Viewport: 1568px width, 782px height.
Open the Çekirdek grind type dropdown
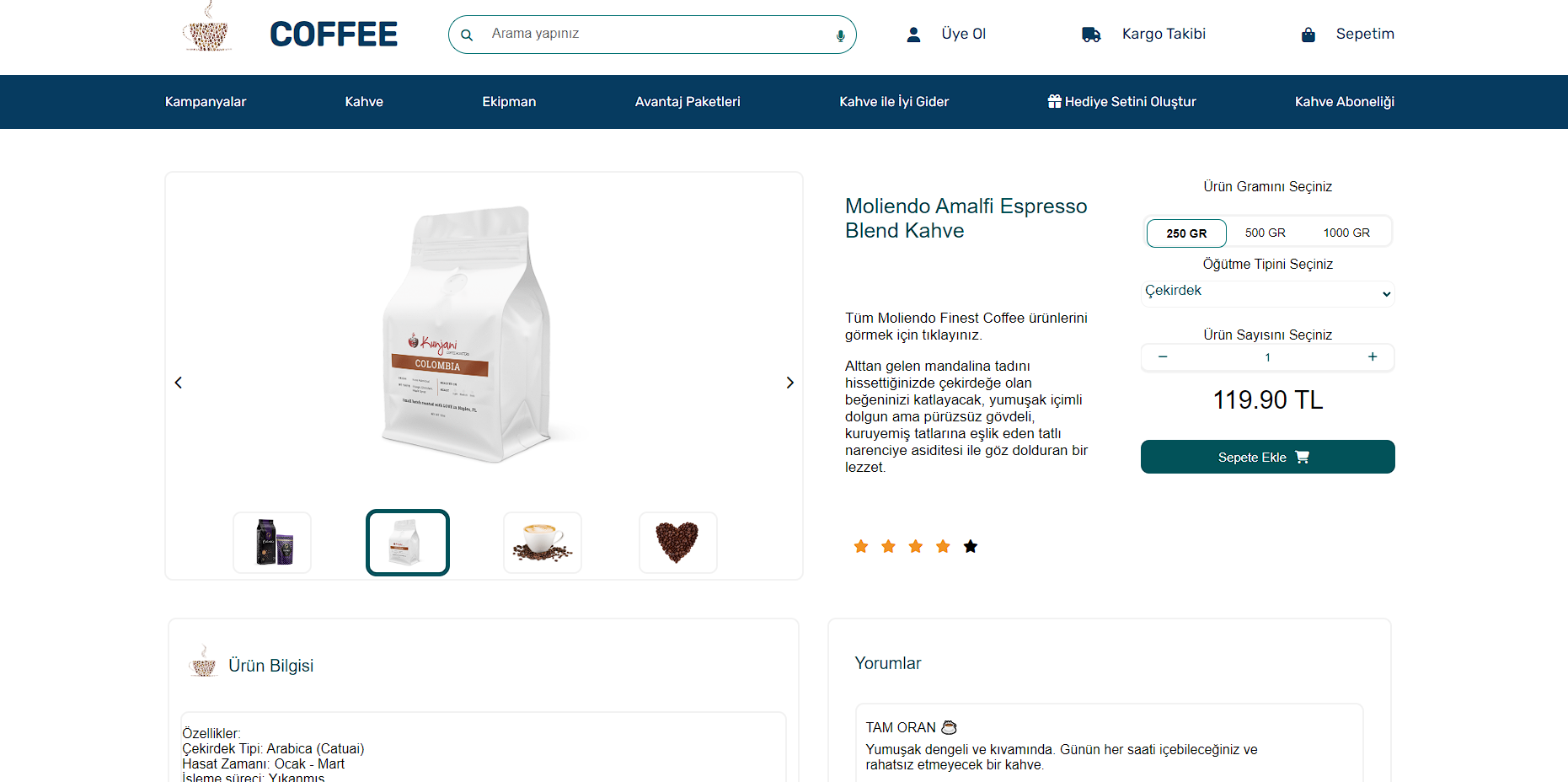[x=1267, y=292]
